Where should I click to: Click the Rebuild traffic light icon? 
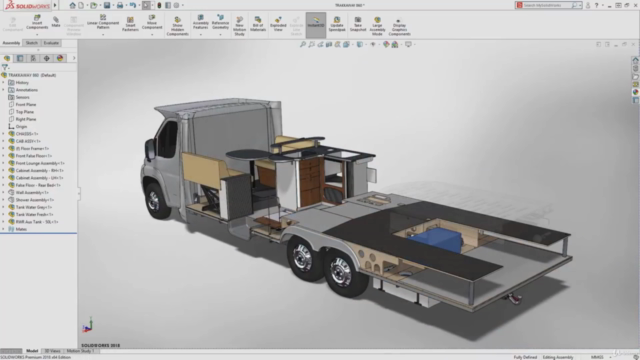[x=160, y=5]
